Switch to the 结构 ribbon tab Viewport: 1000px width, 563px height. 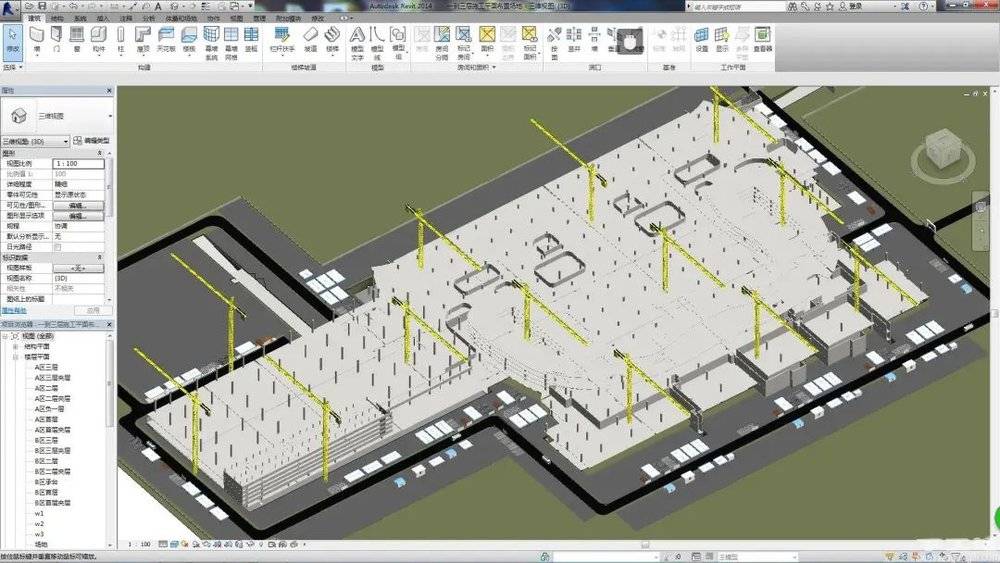coord(57,18)
